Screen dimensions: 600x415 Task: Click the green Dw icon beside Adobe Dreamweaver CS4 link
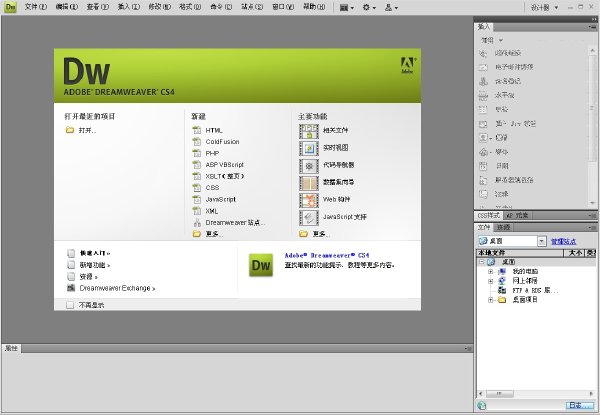coord(261,265)
